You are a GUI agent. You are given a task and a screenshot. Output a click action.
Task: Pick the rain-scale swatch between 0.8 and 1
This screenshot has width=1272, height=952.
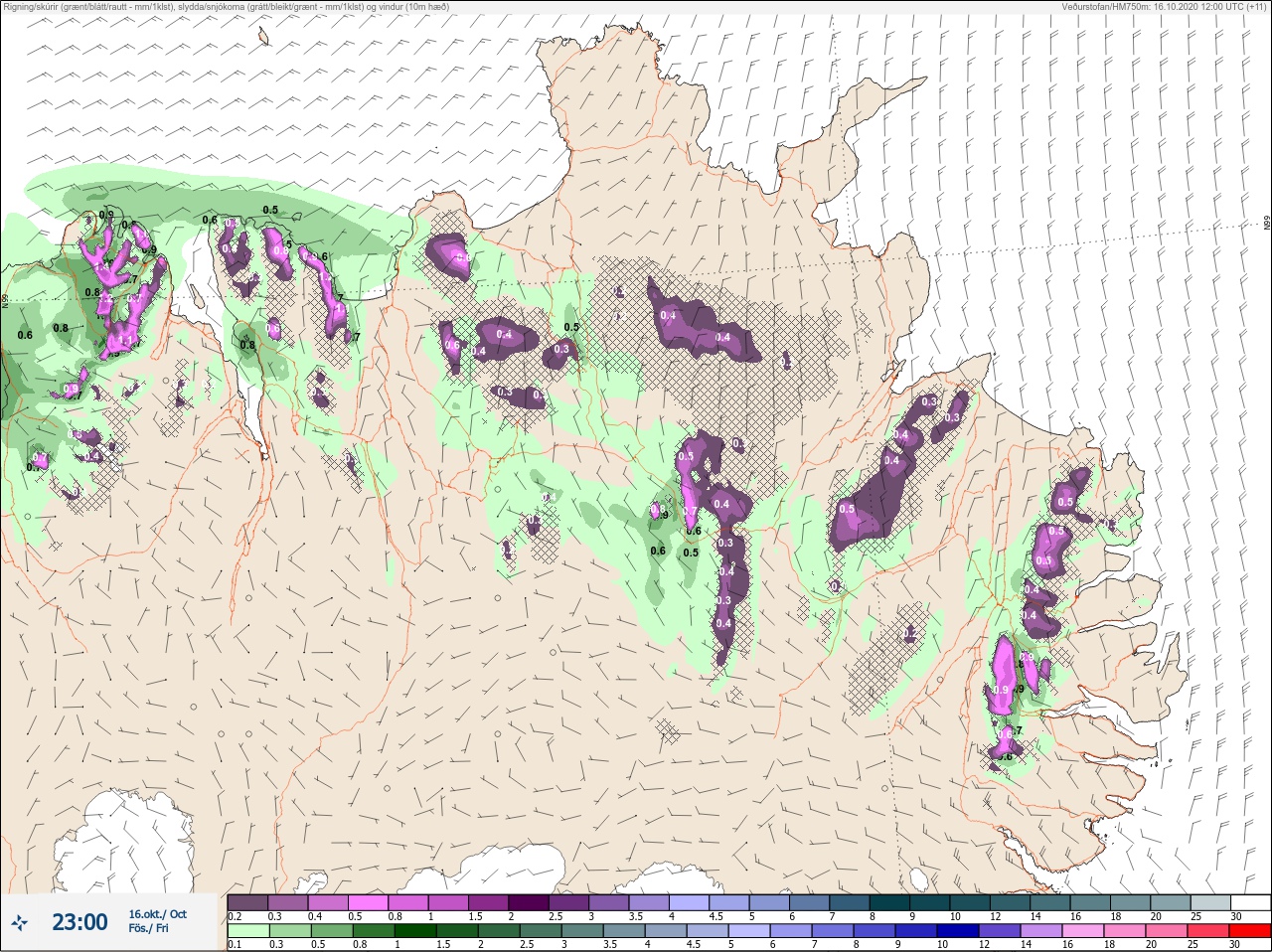tap(374, 931)
